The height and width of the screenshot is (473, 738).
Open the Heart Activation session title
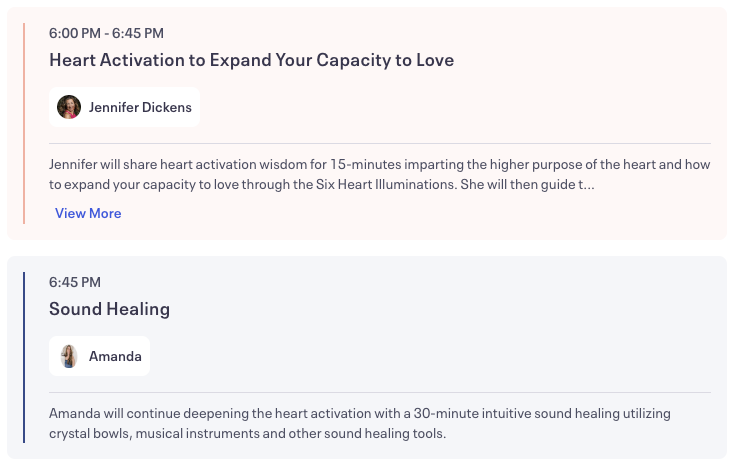pyautogui.click(x=251, y=60)
